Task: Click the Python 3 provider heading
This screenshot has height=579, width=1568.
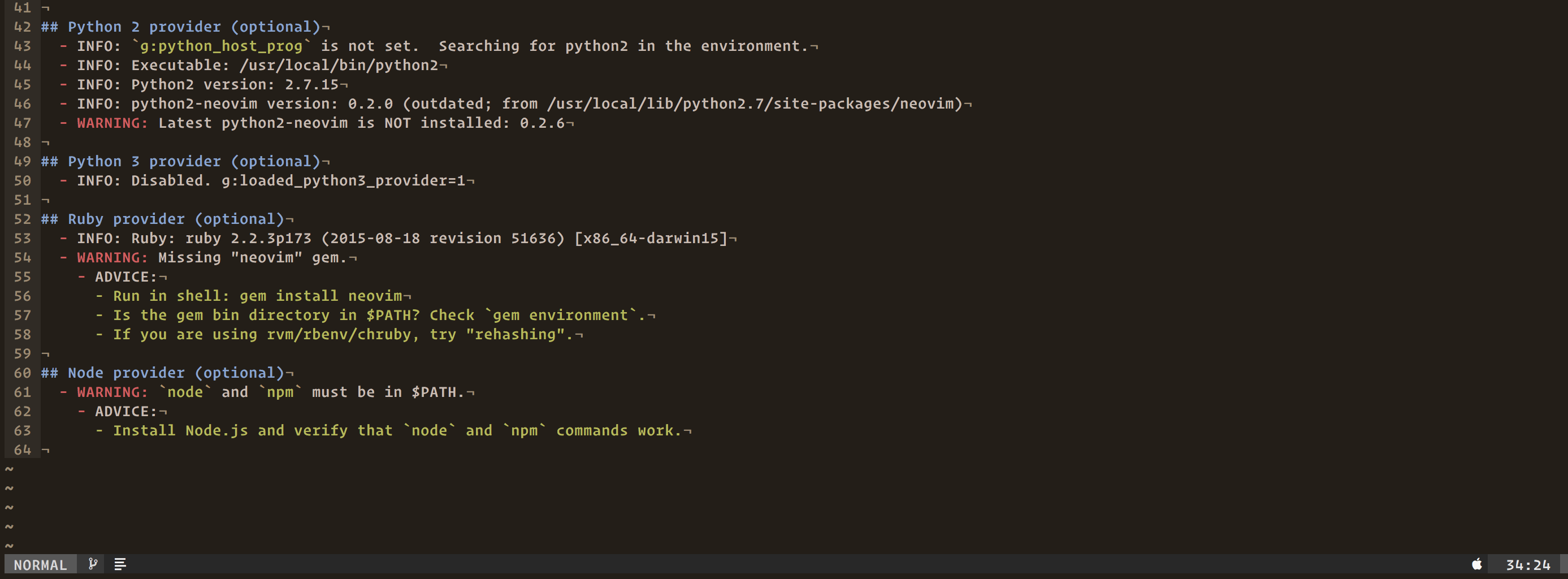Action: [x=183, y=161]
